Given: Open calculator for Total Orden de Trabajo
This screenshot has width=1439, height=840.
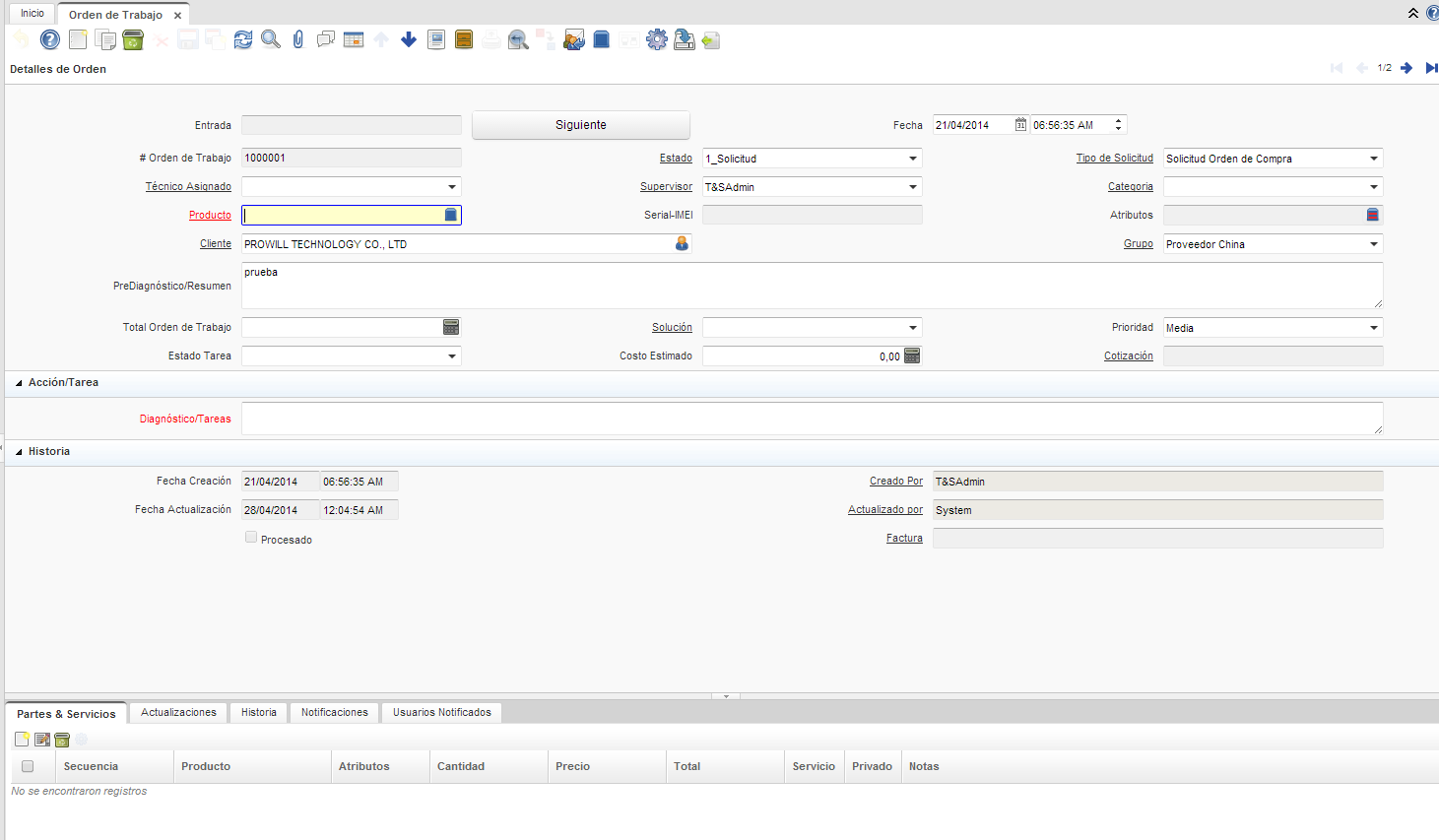Looking at the screenshot, I should 451,327.
